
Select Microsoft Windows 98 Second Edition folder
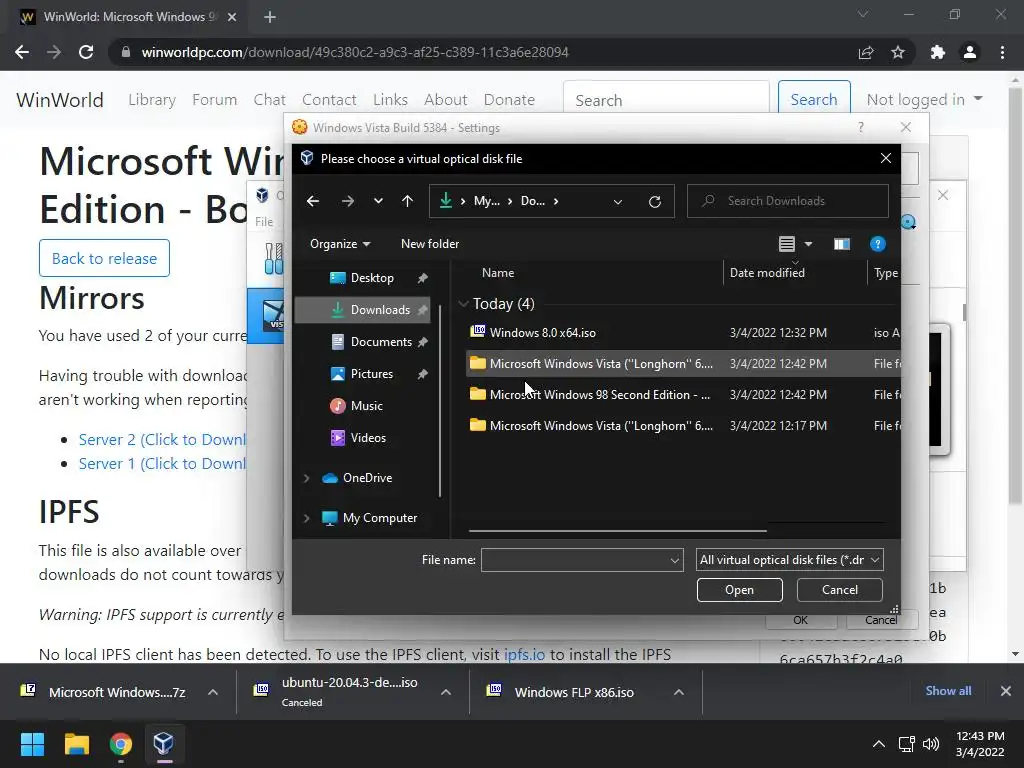(x=682, y=394)
